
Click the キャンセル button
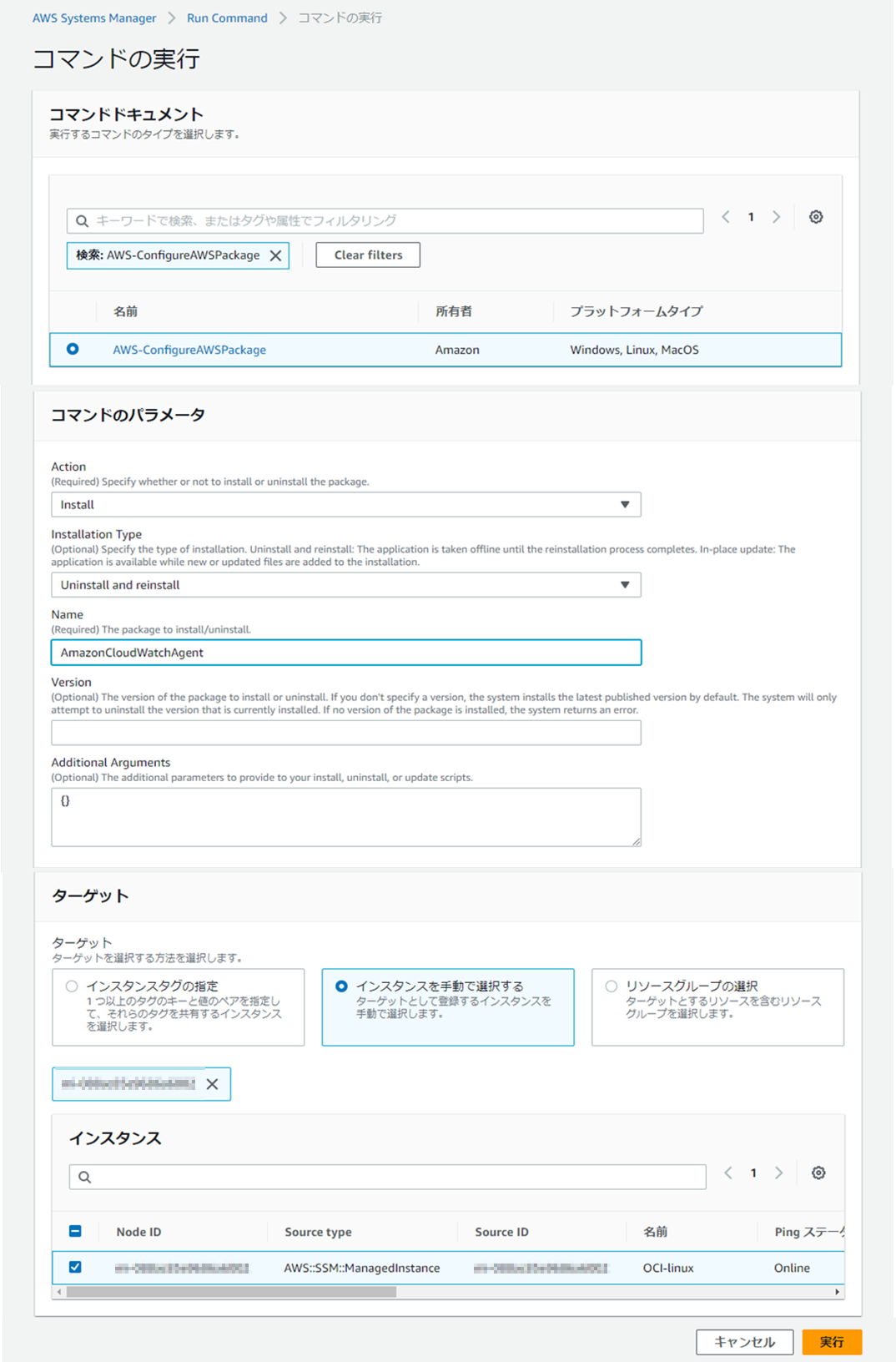[744, 1342]
